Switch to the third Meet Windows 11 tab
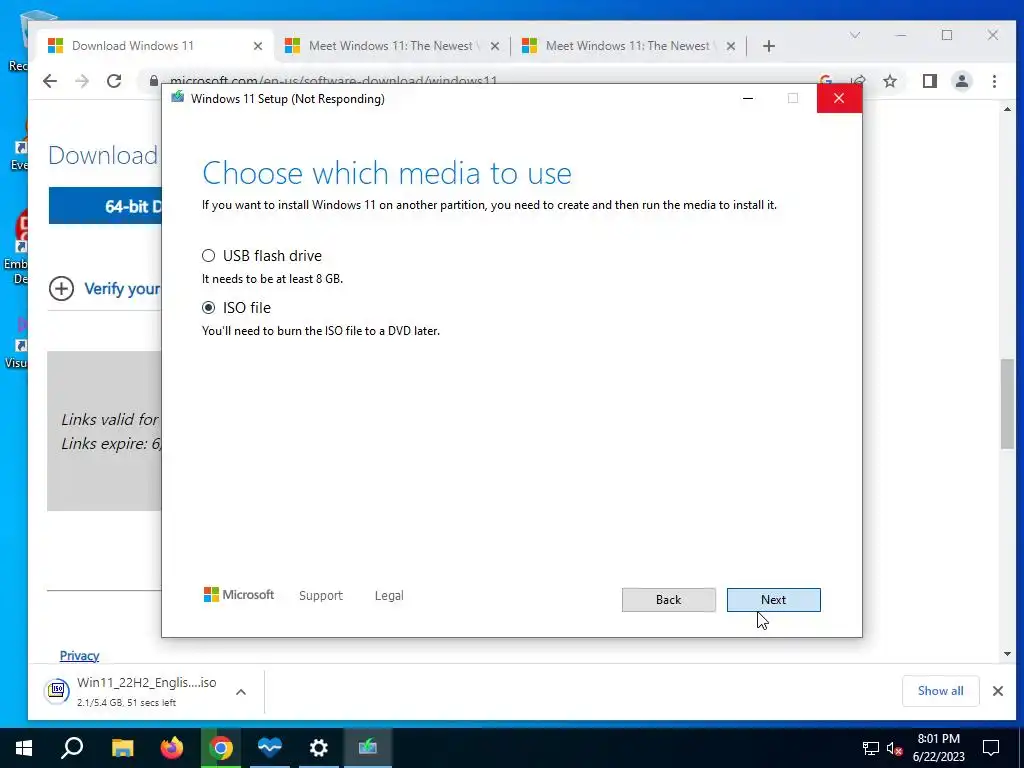 [628, 46]
